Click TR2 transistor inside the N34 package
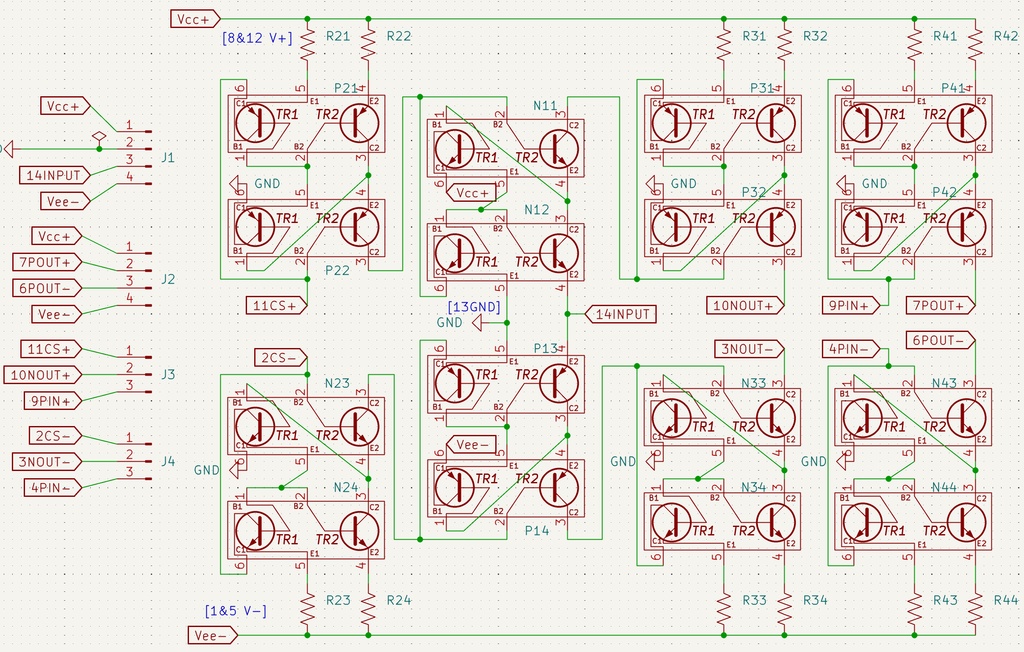 pos(775,522)
